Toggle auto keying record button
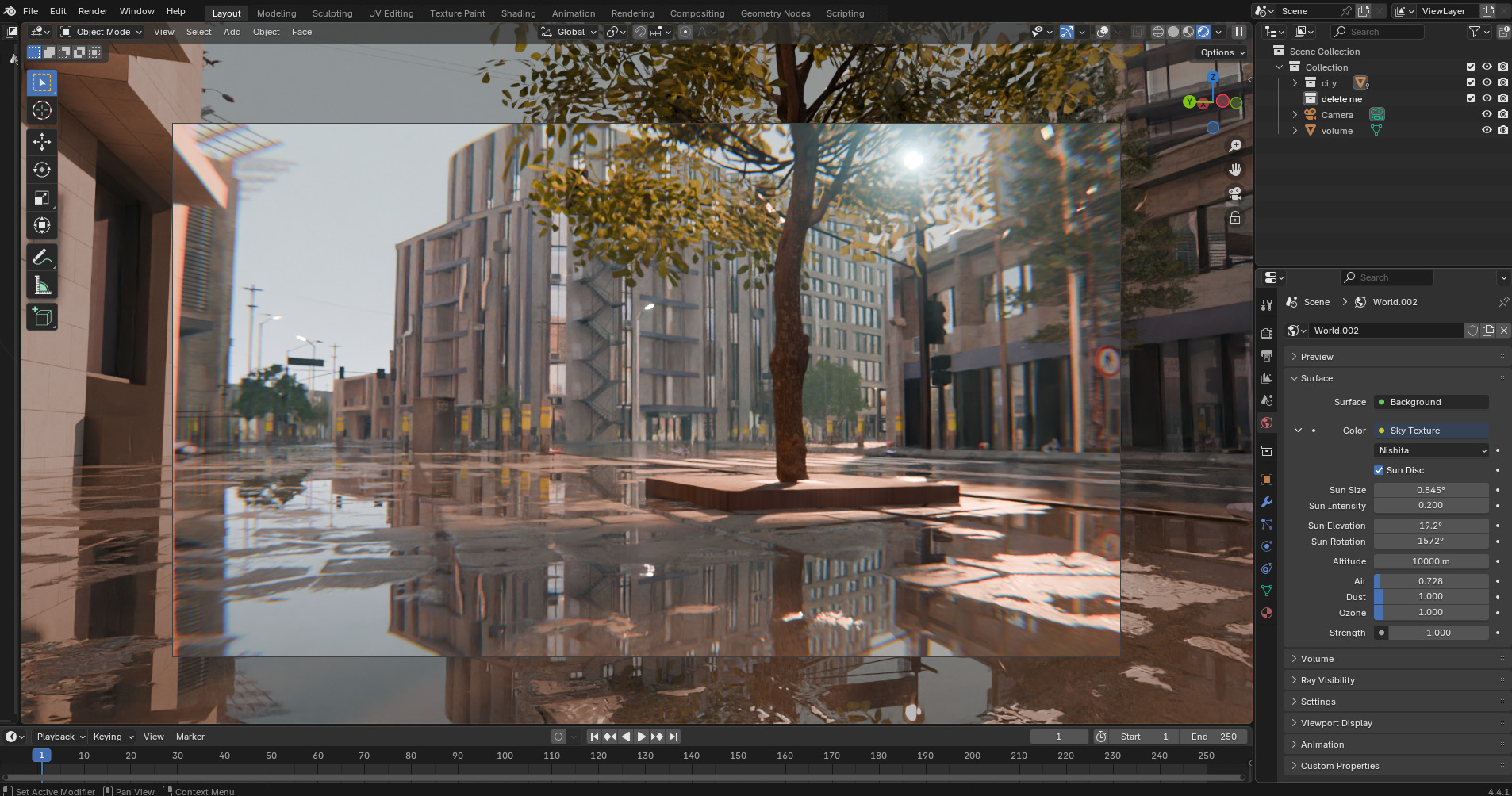The image size is (1512, 796). pos(558,737)
